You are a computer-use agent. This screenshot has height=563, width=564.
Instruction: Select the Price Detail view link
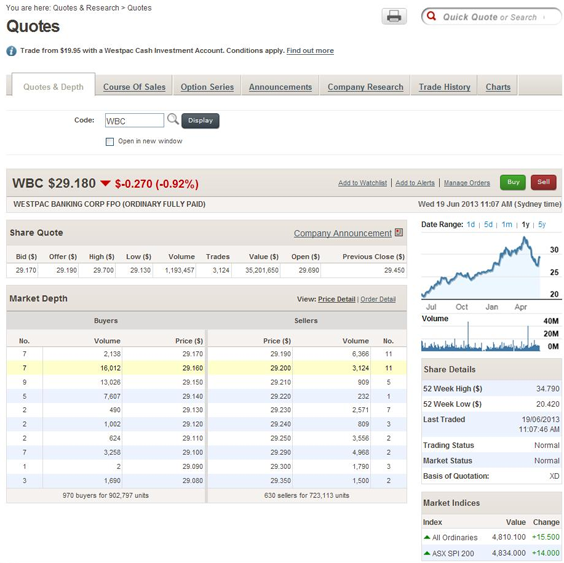336,299
